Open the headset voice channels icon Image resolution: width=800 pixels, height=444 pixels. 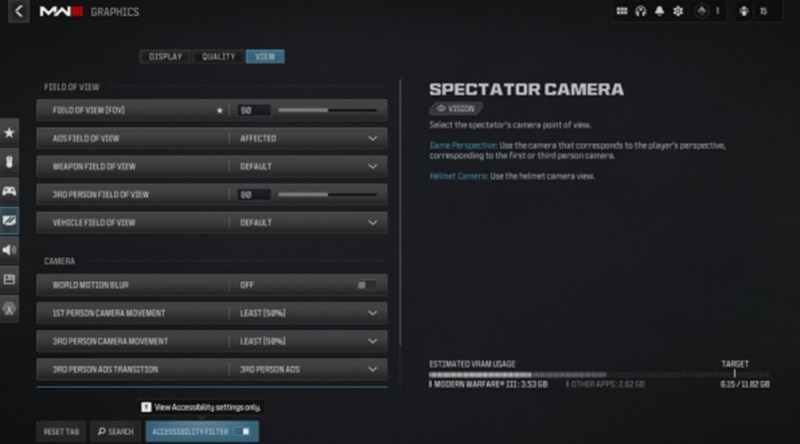click(x=640, y=11)
